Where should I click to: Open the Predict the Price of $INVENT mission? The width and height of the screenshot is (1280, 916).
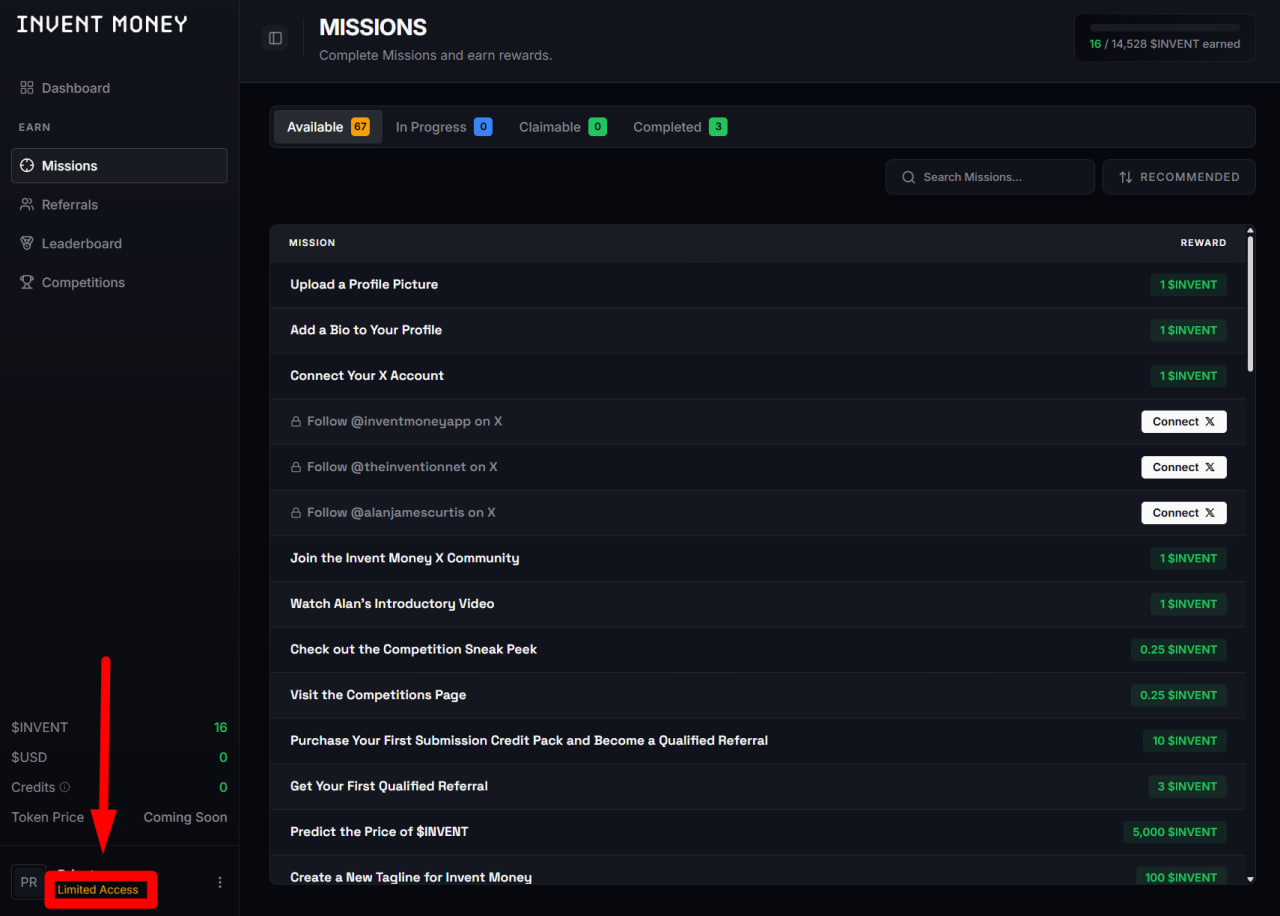coord(379,832)
